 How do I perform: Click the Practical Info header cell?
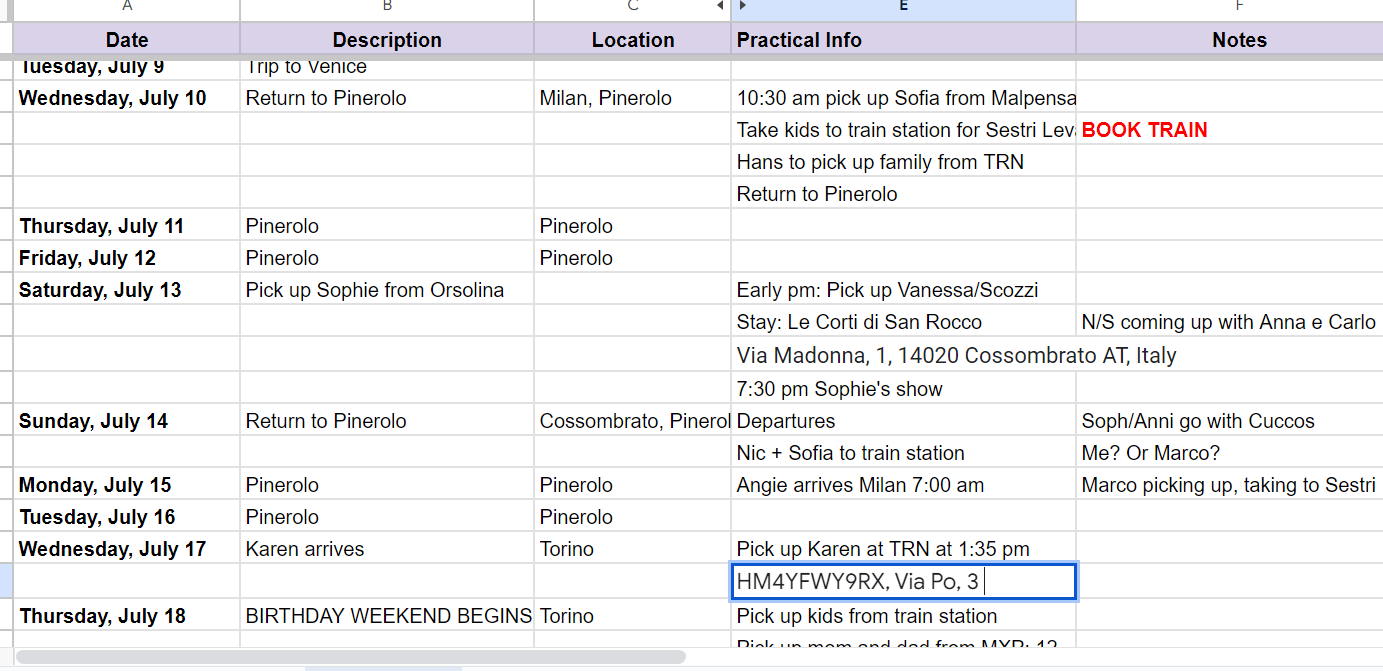click(x=903, y=40)
